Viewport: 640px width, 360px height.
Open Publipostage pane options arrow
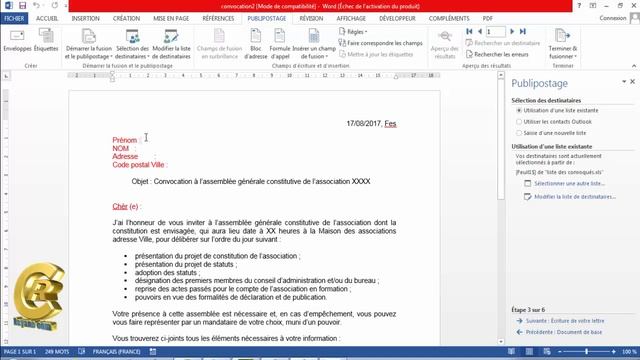pyautogui.click(x=624, y=82)
